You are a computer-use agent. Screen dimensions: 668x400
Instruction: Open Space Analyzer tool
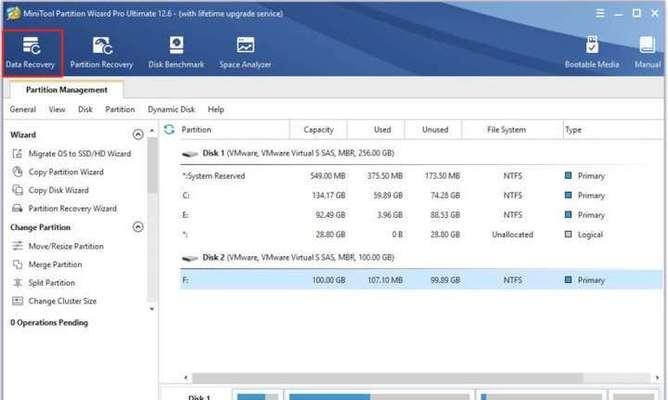pyautogui.click(x=245, y=52)
